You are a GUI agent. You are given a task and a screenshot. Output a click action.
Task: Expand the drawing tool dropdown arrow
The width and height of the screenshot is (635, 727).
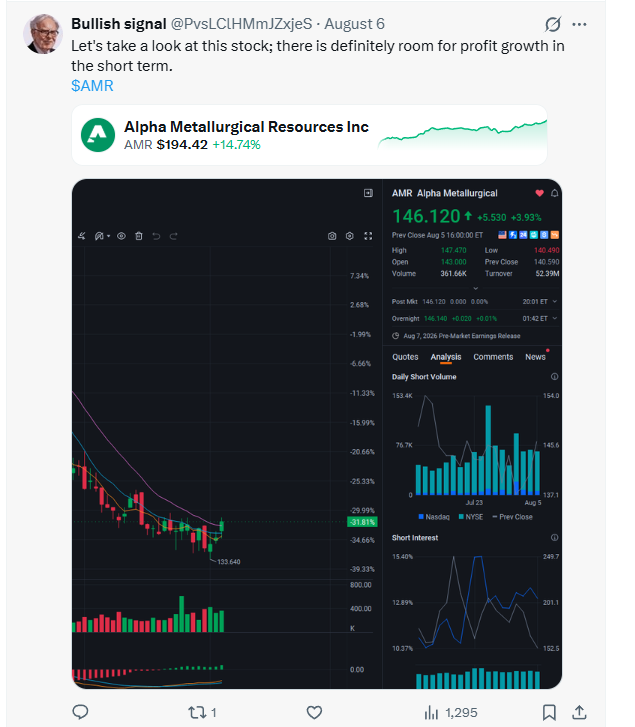108,236
